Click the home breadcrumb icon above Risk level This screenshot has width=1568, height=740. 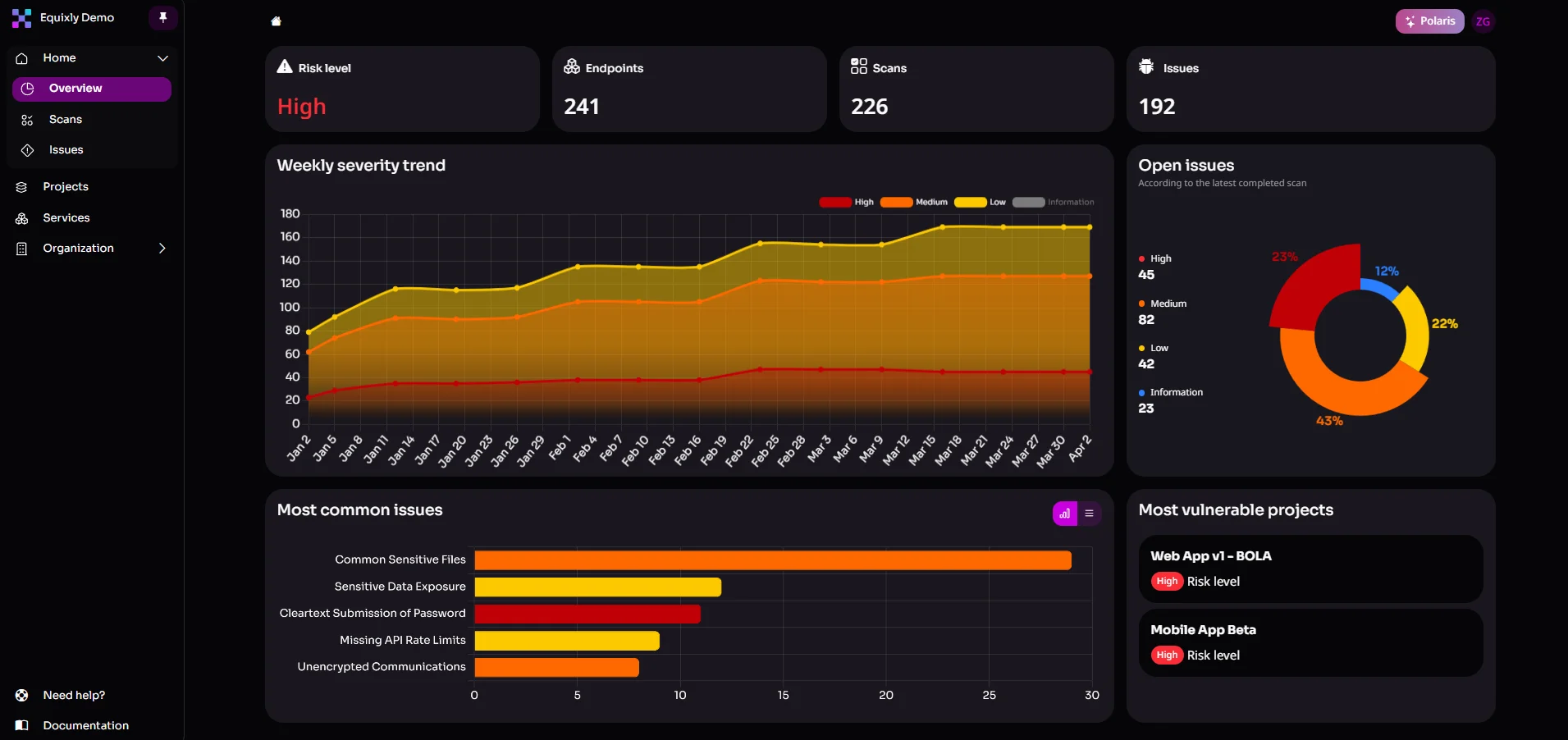point(276,21)
